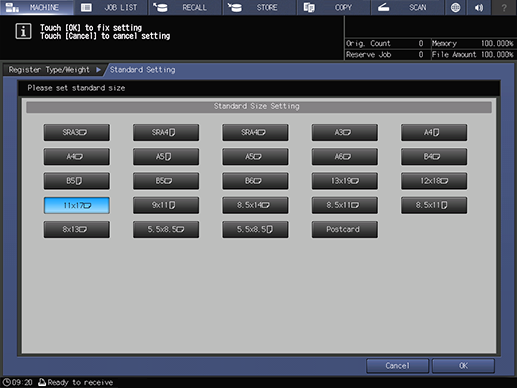Select SRA3 landscape paper size
The image size is (517, 388).
pyautogui.click(x=76, y=132)
